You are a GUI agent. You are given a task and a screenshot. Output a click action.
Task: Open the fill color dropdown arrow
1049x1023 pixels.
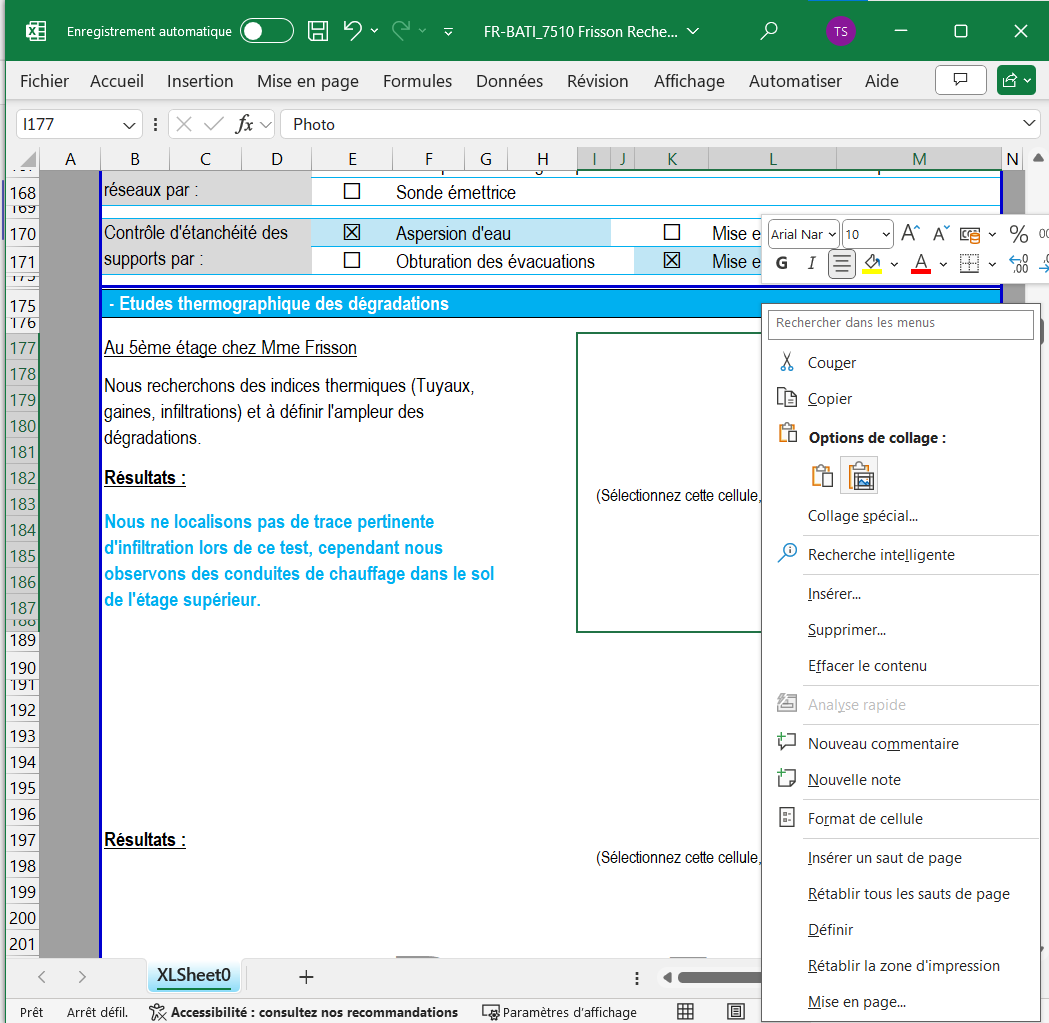pyautogui.click(x=894, y=264)
